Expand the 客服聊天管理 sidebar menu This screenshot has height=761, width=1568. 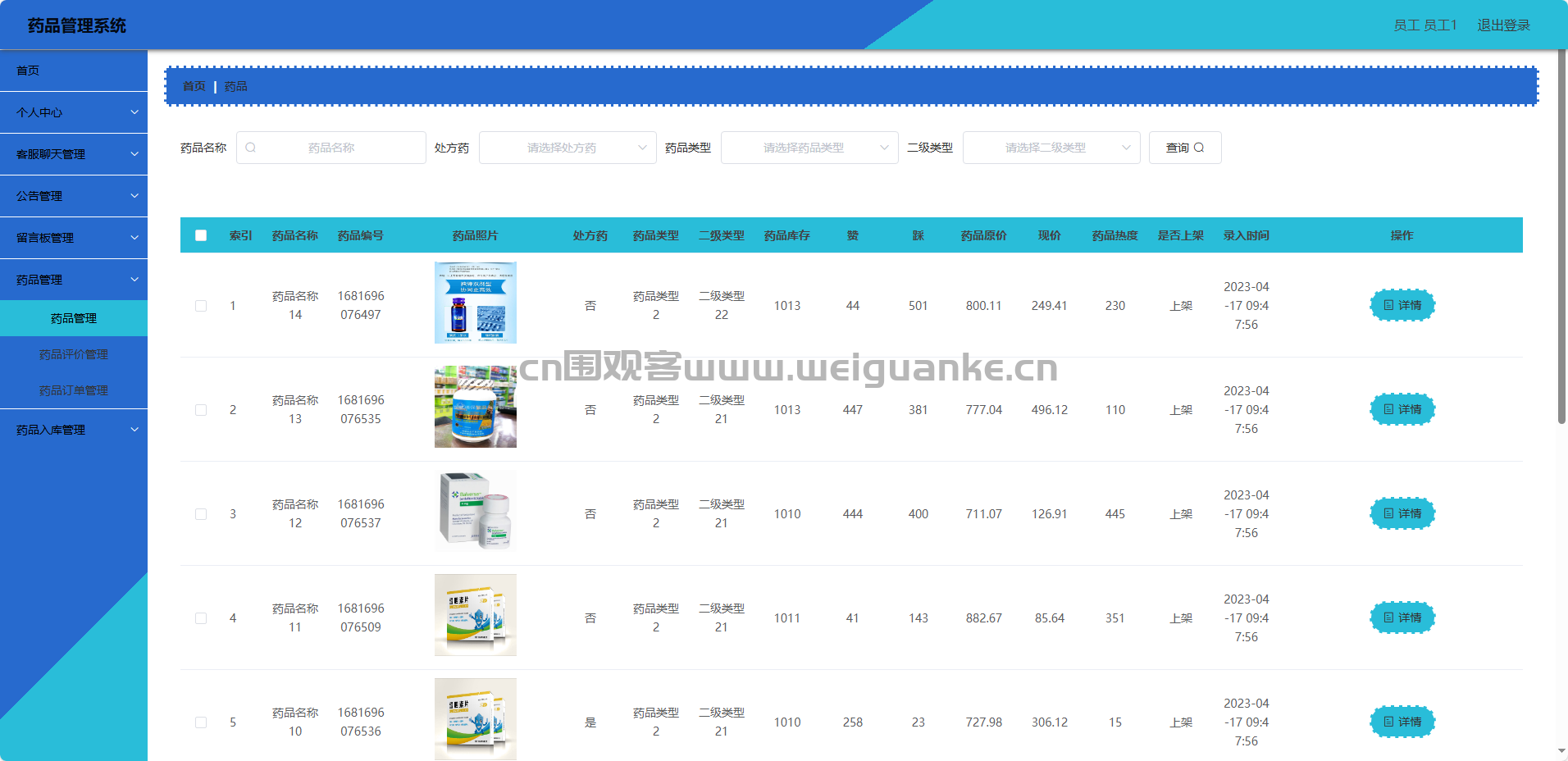(74, 154)
